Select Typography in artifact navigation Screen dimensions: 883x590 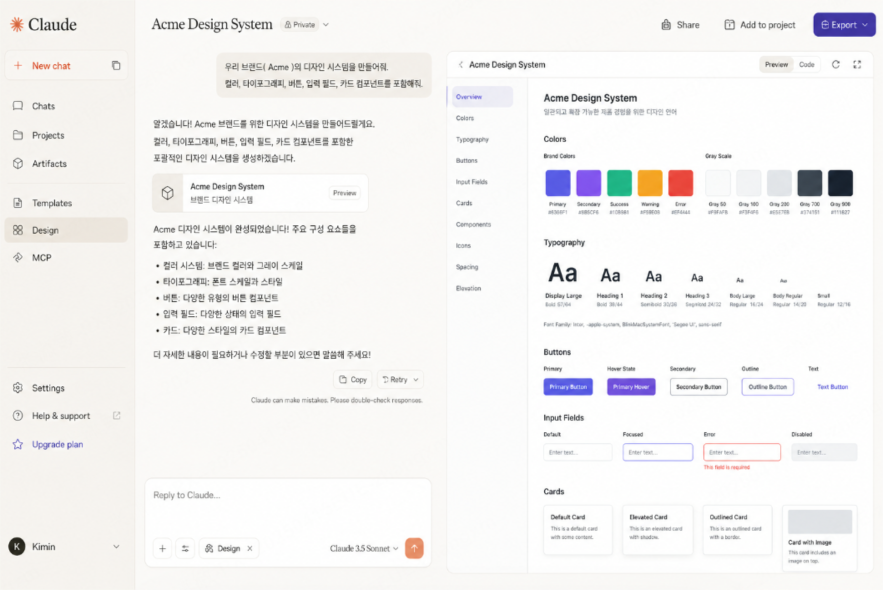472,140
